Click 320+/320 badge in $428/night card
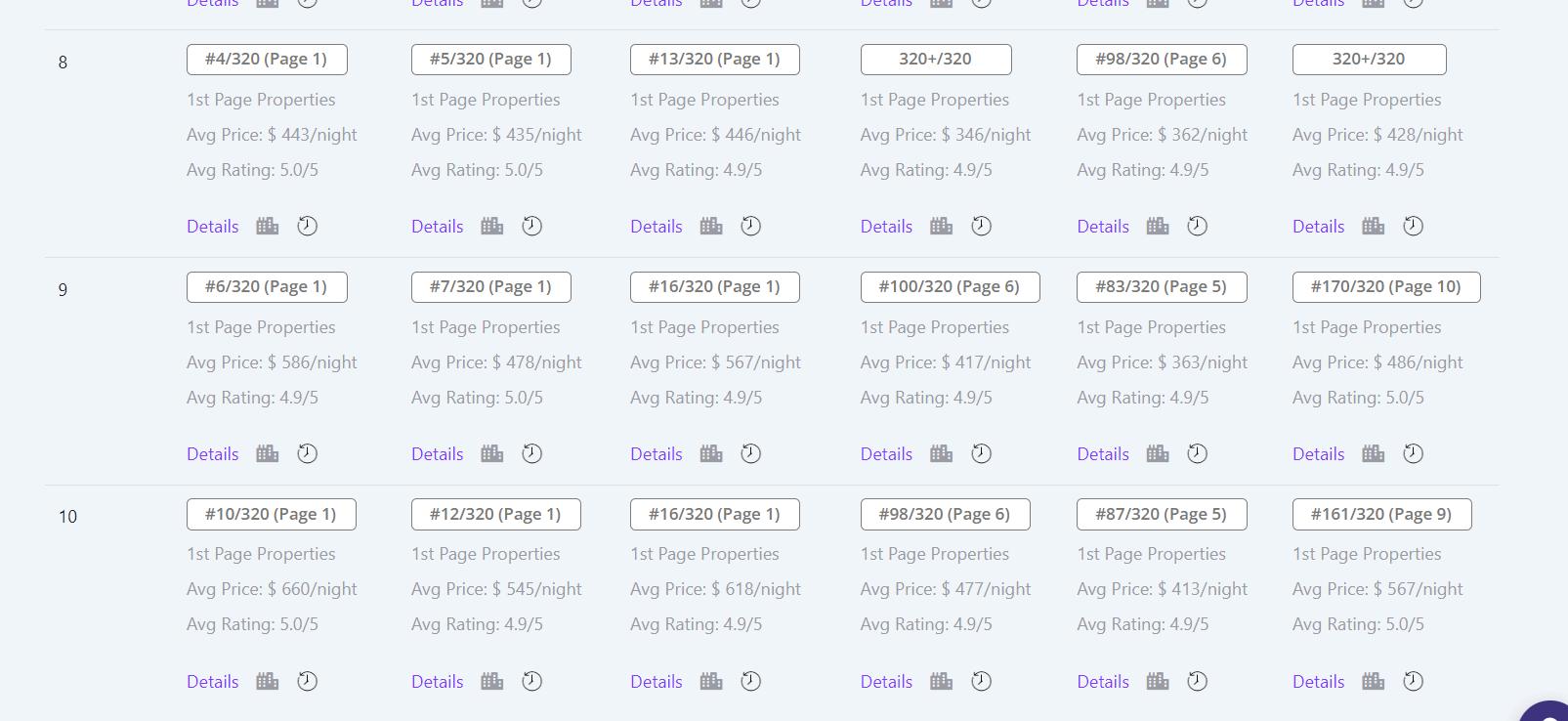This screenshot has width=1568, height=721. click(x=1370, y=60)
